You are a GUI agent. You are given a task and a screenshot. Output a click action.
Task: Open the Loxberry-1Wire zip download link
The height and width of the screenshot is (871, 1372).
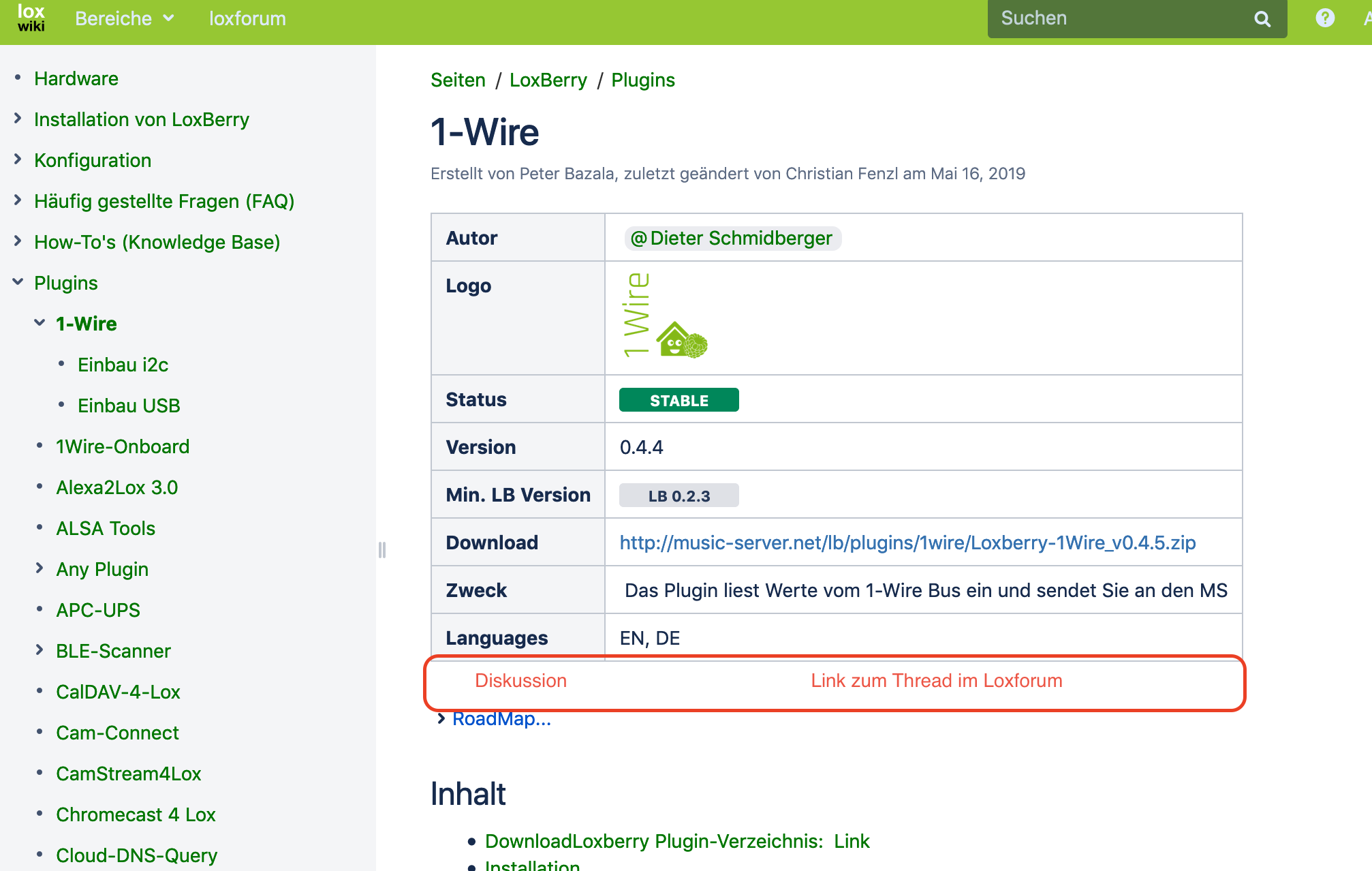pos(907,543)
